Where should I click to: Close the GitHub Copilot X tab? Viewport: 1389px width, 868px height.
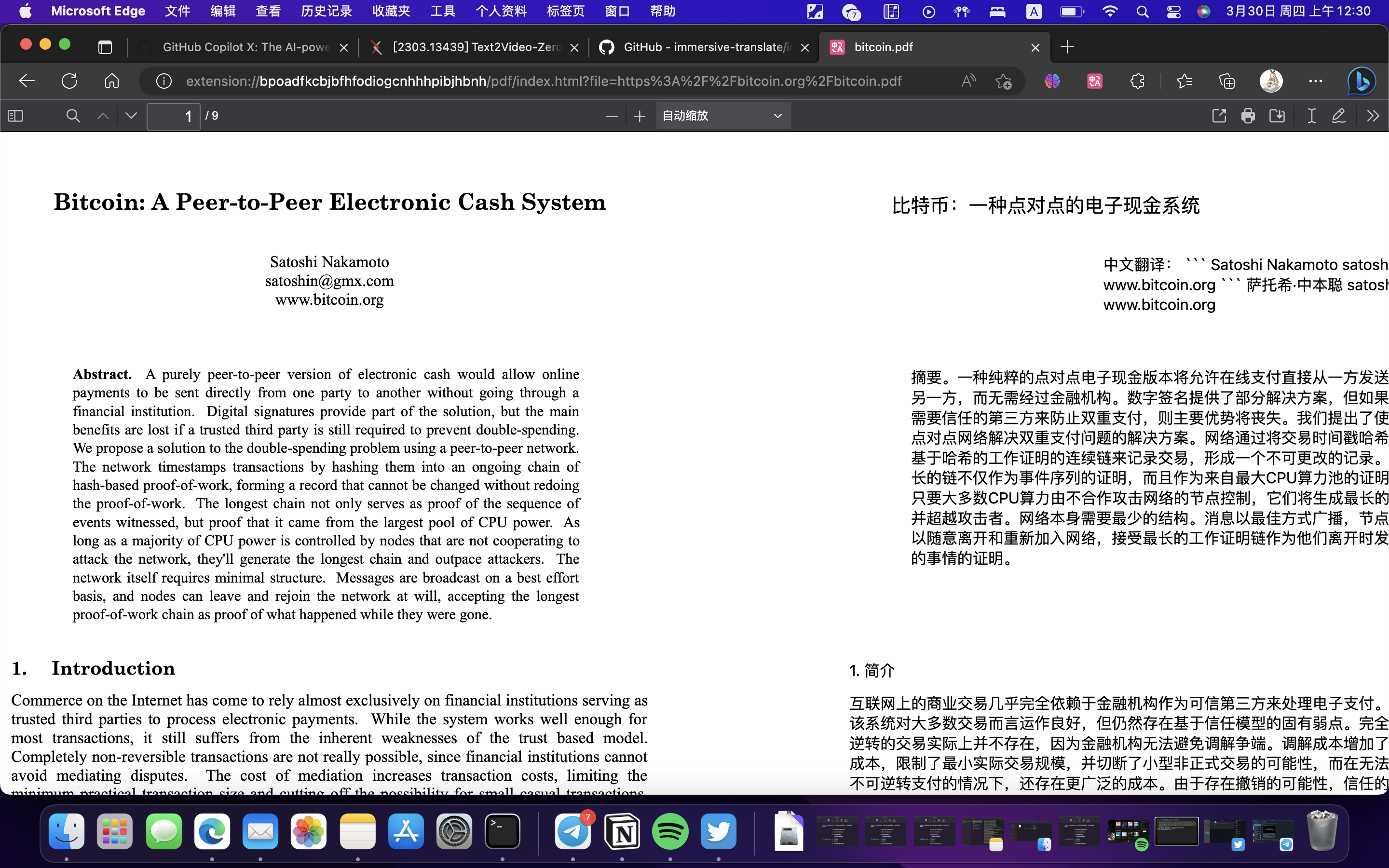pos(344,48)
